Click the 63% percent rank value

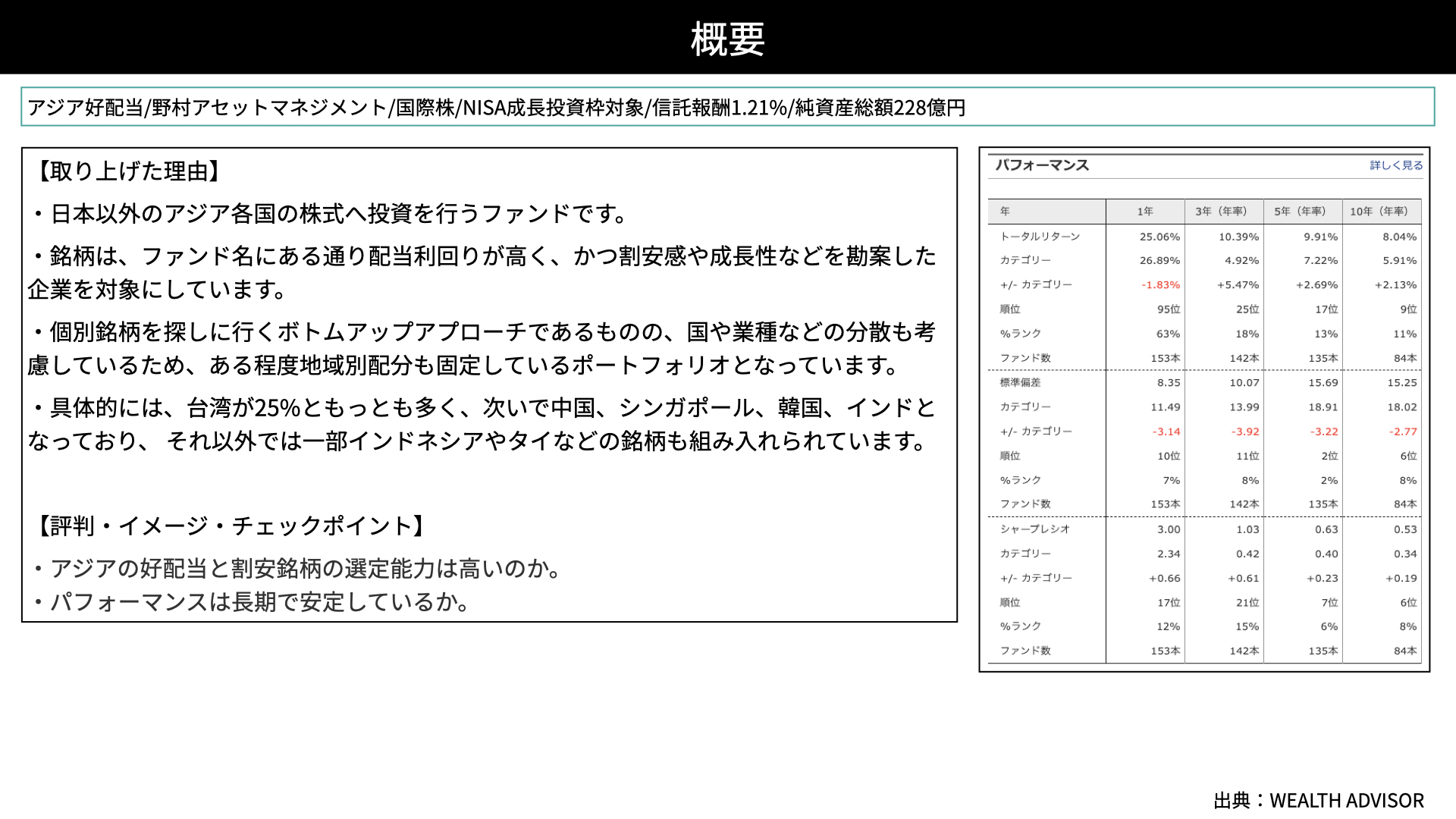coord(1168,334)
